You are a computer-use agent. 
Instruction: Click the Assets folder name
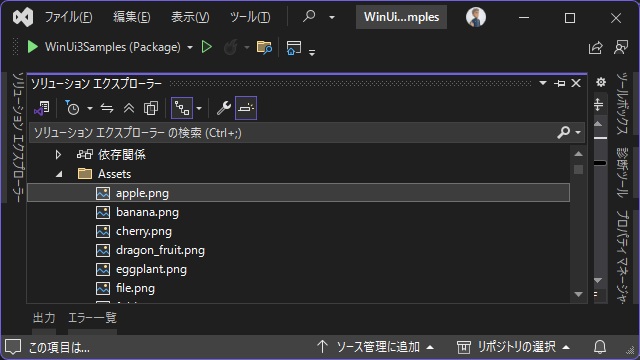click(114, 174)
